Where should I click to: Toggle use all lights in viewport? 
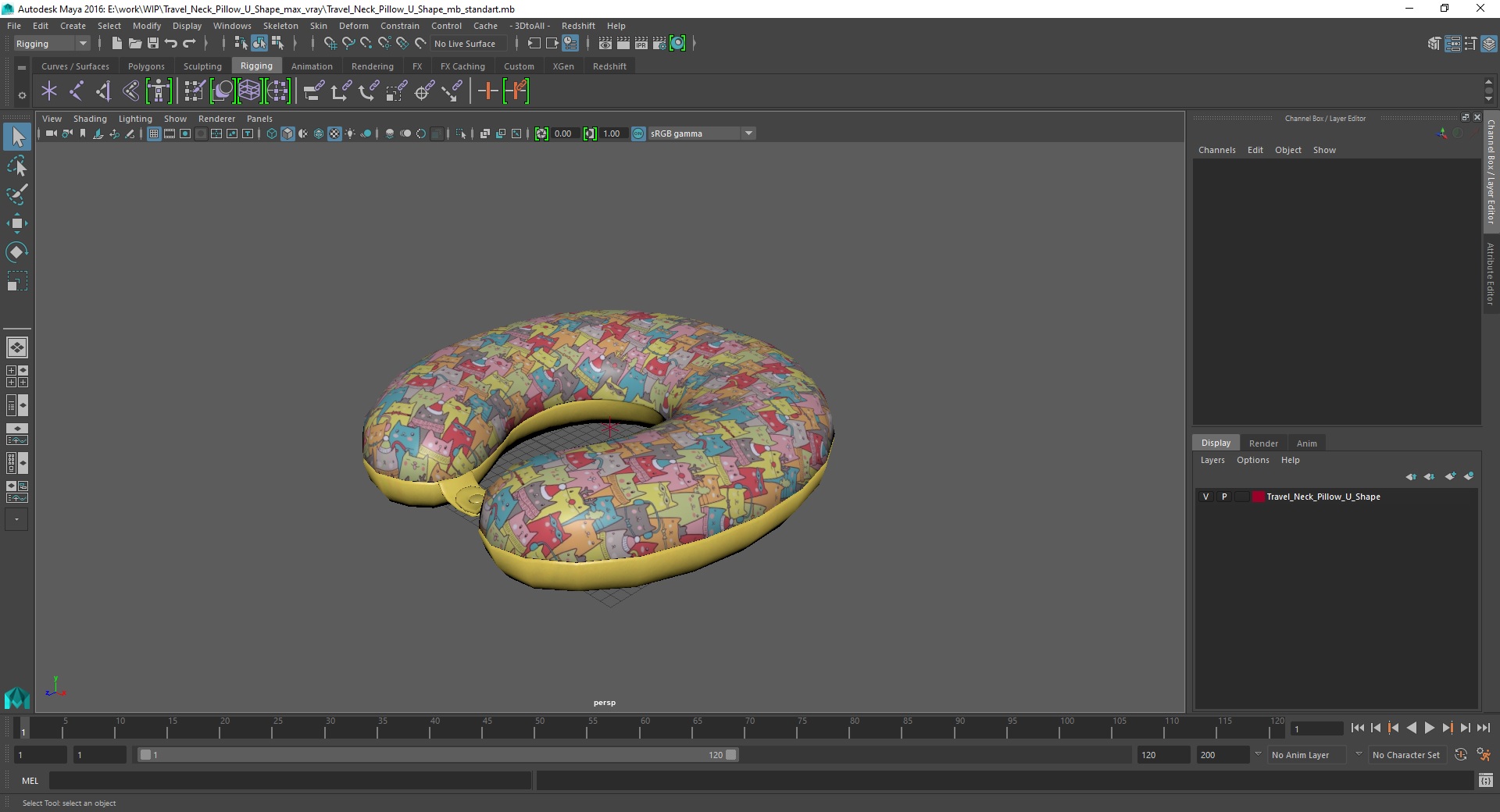(x=350, y=134)
